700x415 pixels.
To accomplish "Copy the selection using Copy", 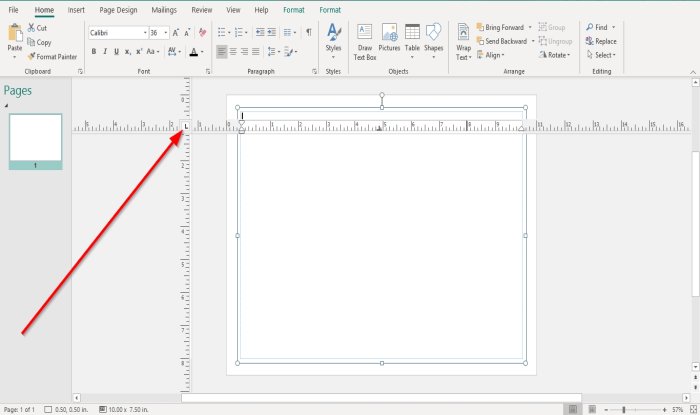I will coord(39,42).
